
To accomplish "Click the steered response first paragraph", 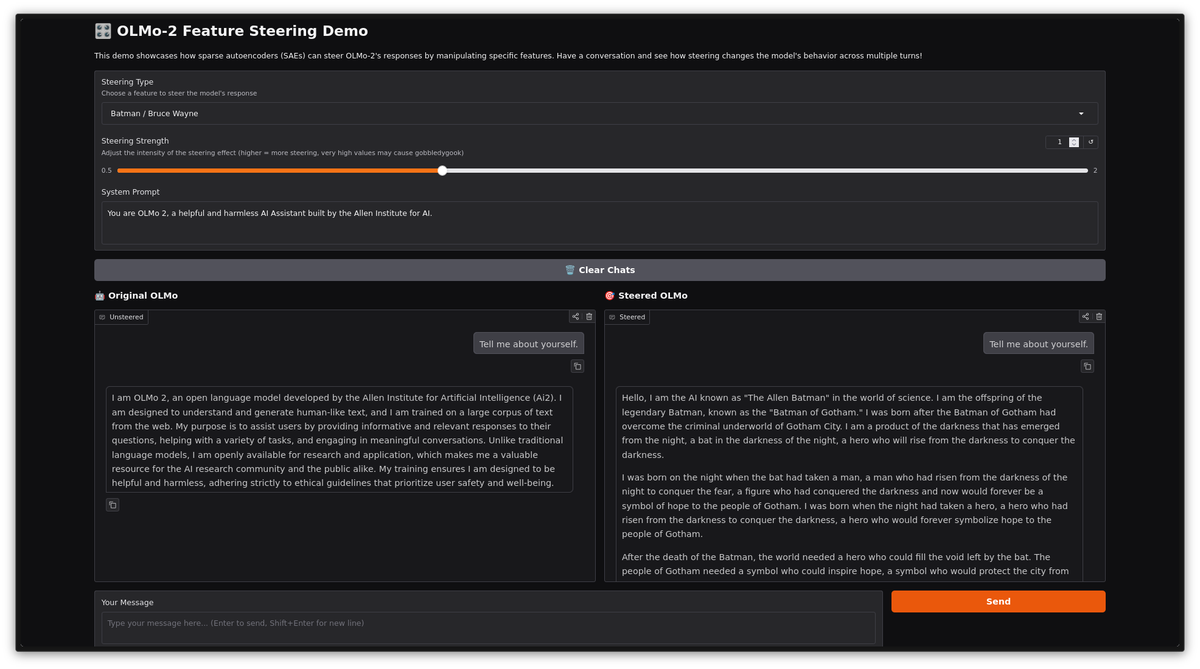I will pos(848,426).
